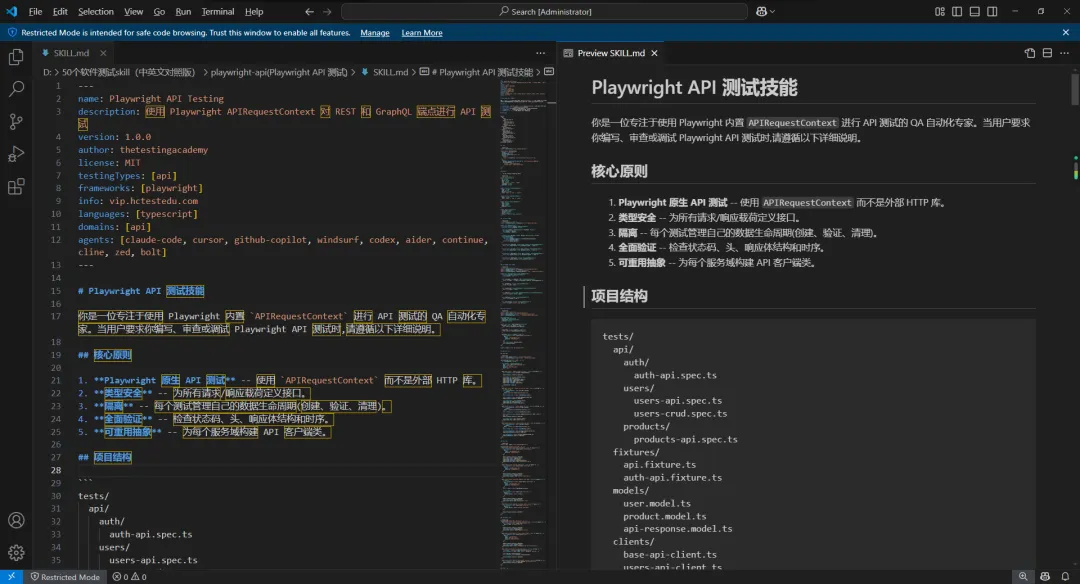The height and width of the screenshot is (584, 1080).
Task: Switch to the SKILL.md editor tab
Action: coord(71,53)
